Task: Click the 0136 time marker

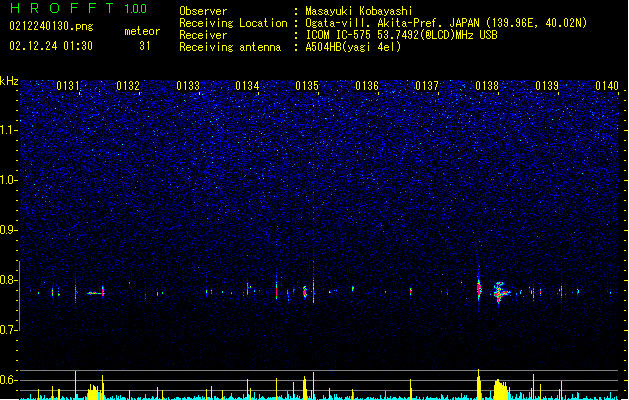Action: 367,86
